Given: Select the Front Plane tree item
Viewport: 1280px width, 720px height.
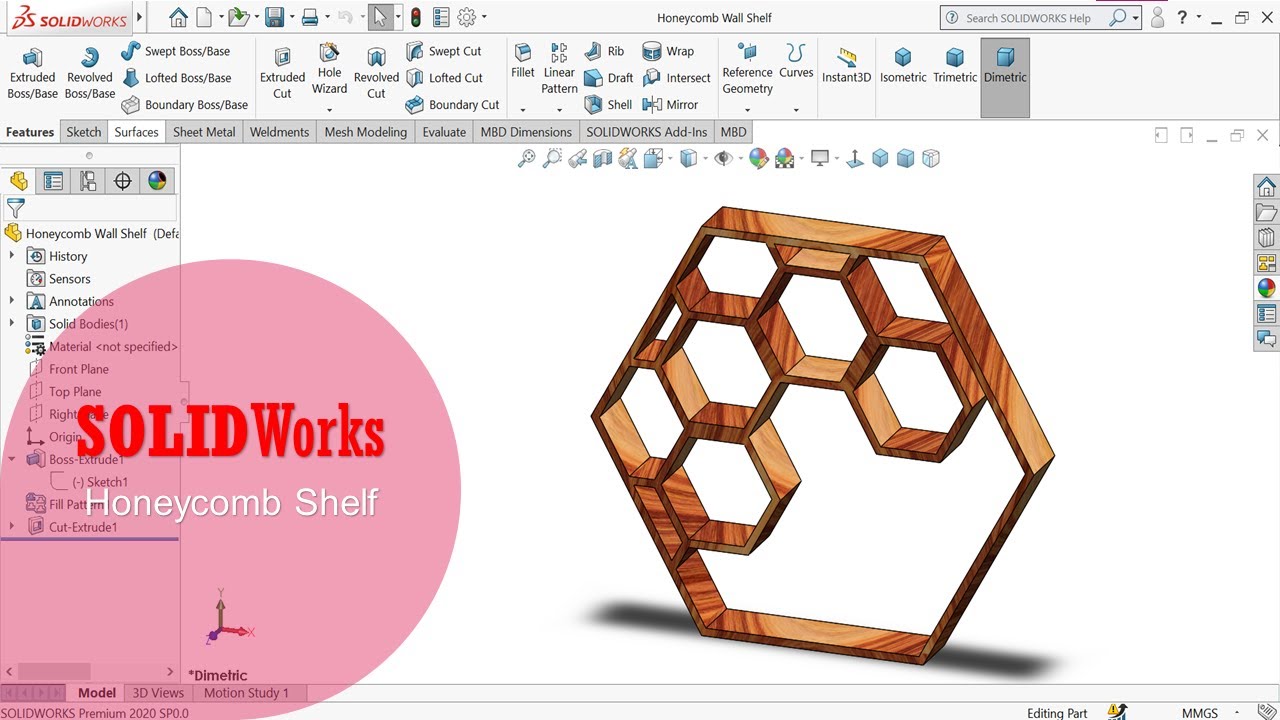Looking at the screenshot, I should pyautogui.click(x=68, y=369).
